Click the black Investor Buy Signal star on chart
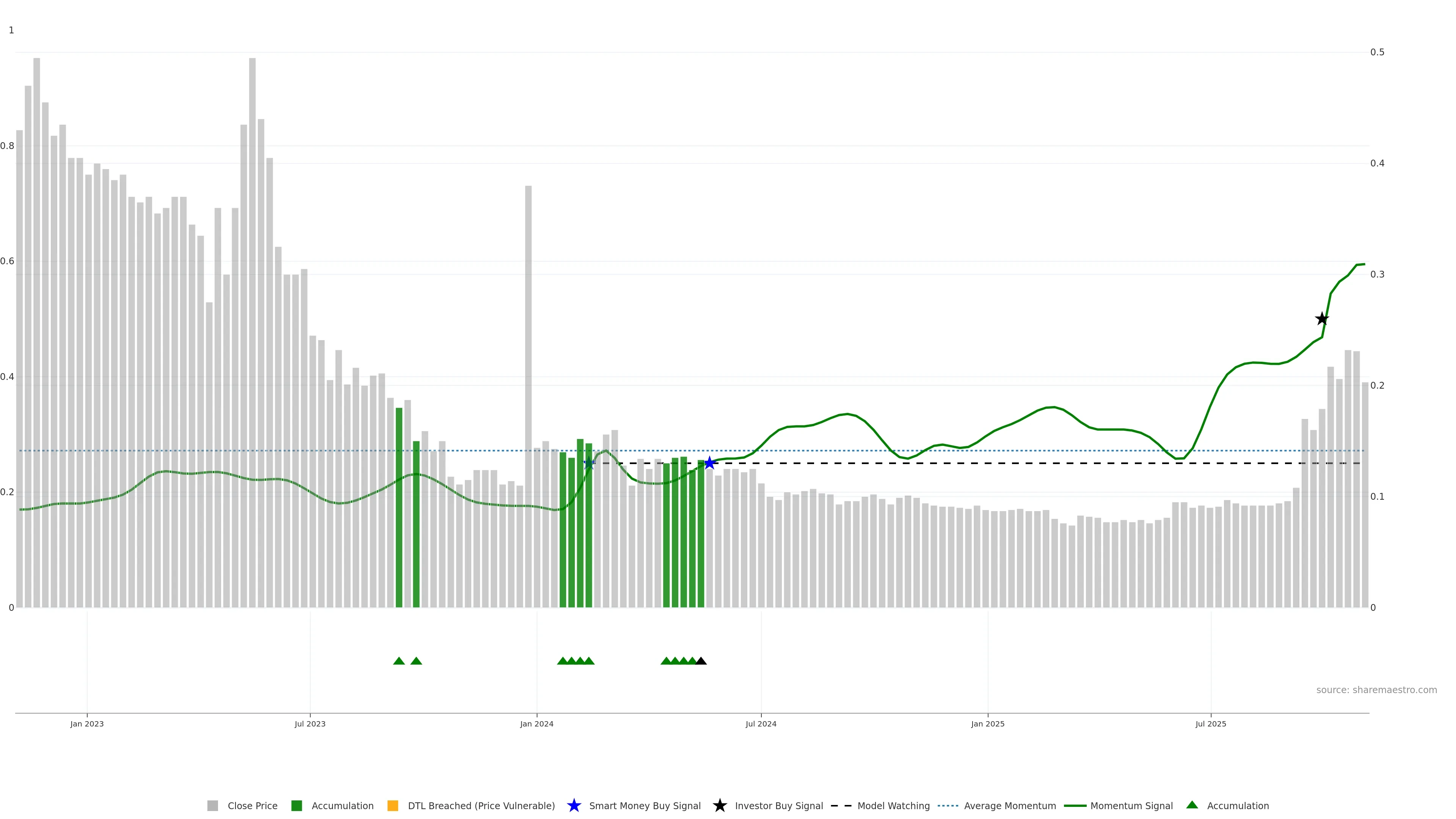This screenshot has width=1456, height=819. 1321,319
